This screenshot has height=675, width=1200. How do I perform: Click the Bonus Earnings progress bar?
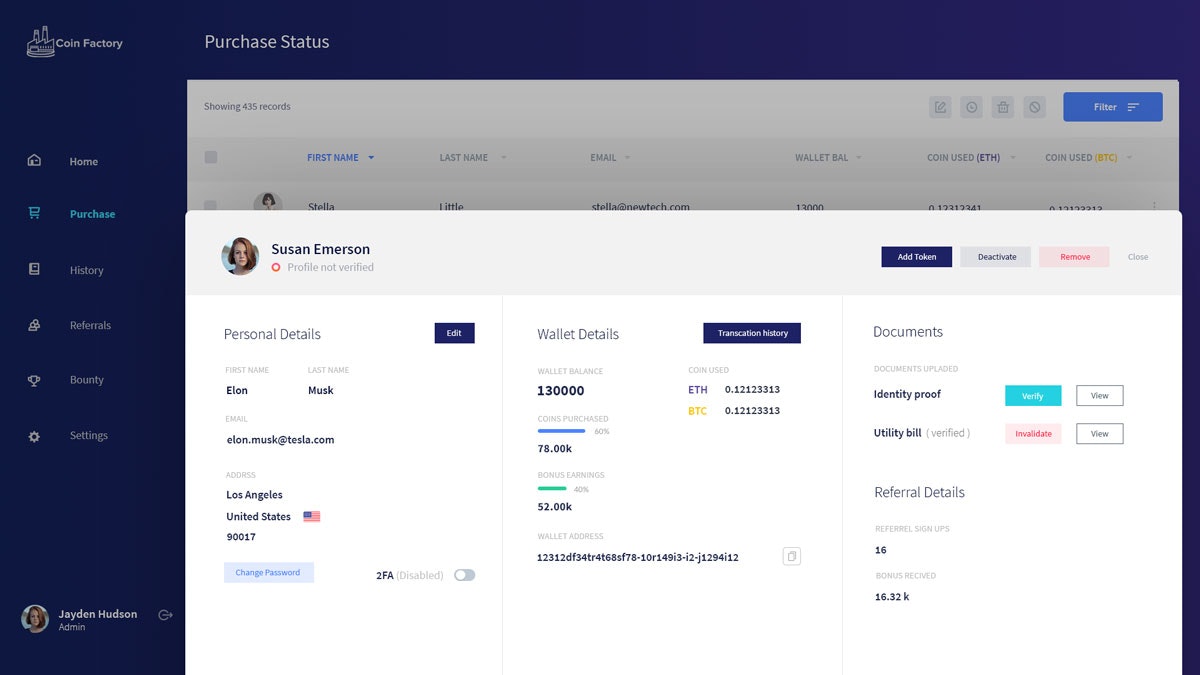[552, 488]
